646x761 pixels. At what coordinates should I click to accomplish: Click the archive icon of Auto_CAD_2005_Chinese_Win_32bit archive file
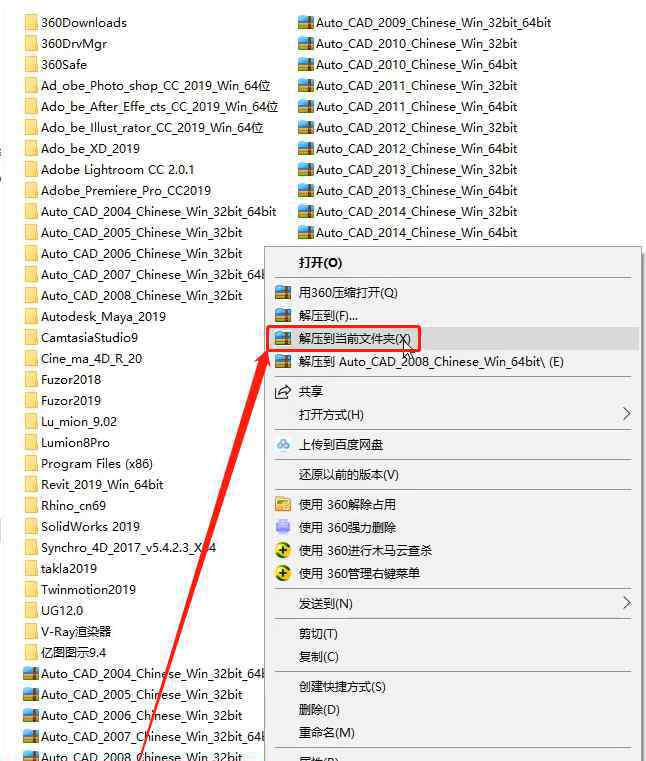31,695
